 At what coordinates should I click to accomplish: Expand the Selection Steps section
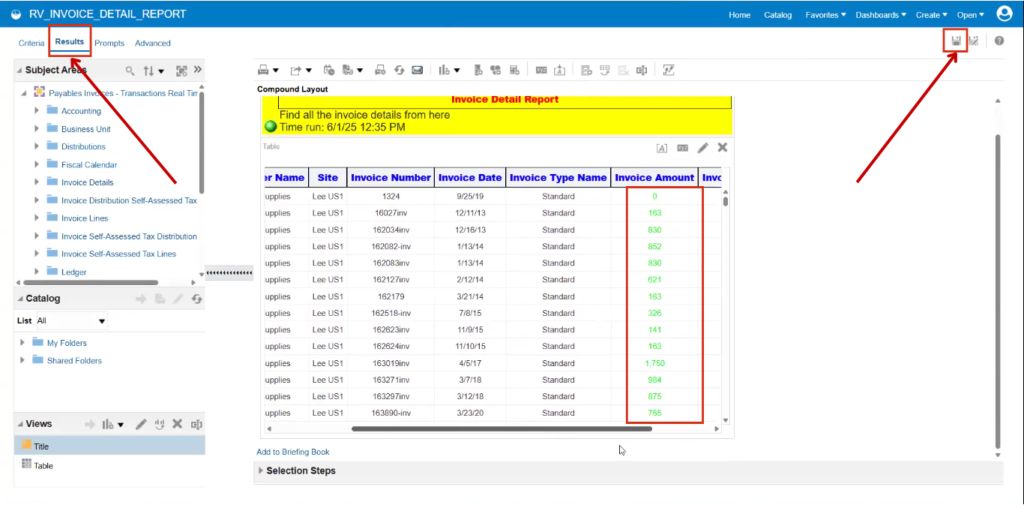(x=261, y=470)
